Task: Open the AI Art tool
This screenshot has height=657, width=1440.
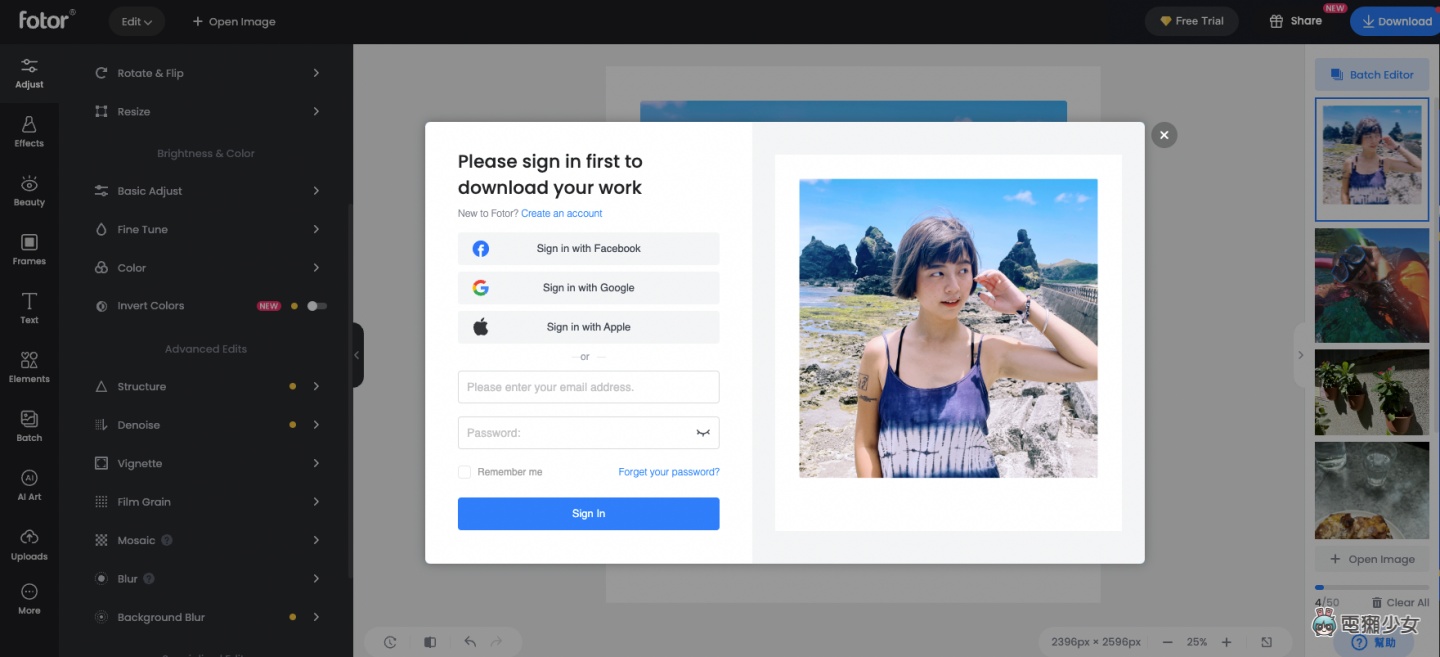Action: pos(29,484)
